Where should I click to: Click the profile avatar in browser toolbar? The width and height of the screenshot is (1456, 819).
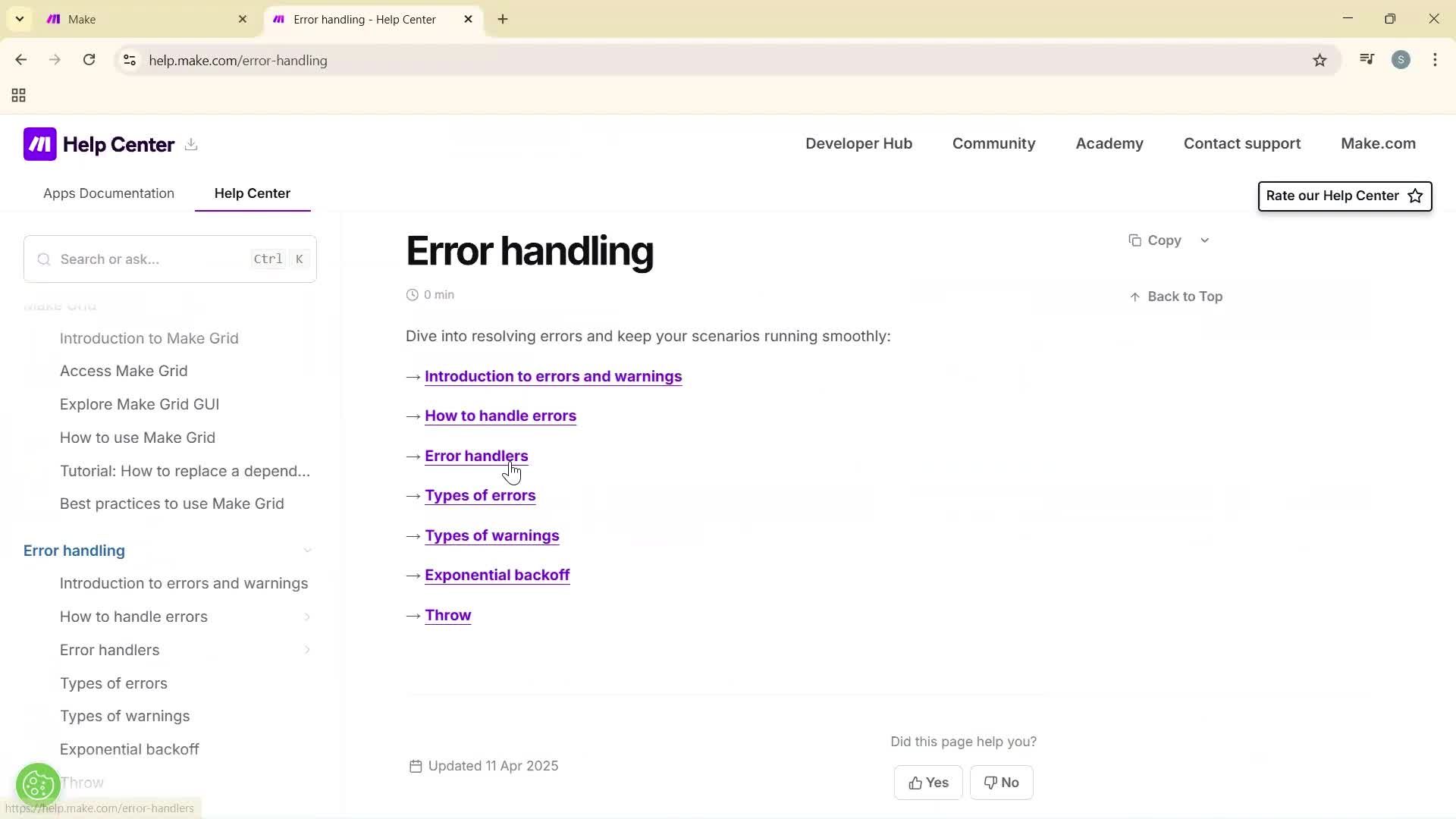coord(1401,60)
